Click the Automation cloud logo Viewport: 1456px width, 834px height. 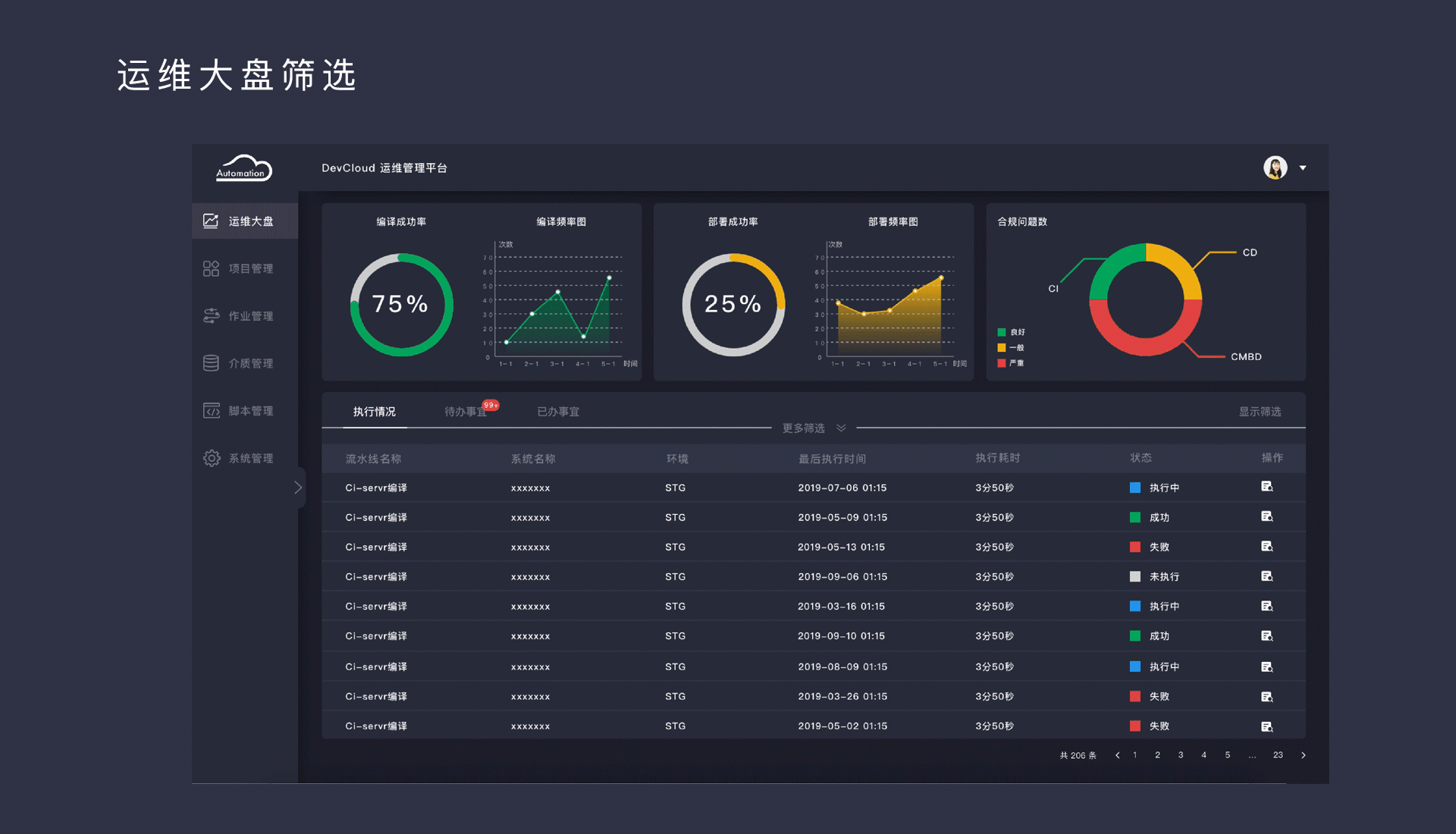coord(243,168)
